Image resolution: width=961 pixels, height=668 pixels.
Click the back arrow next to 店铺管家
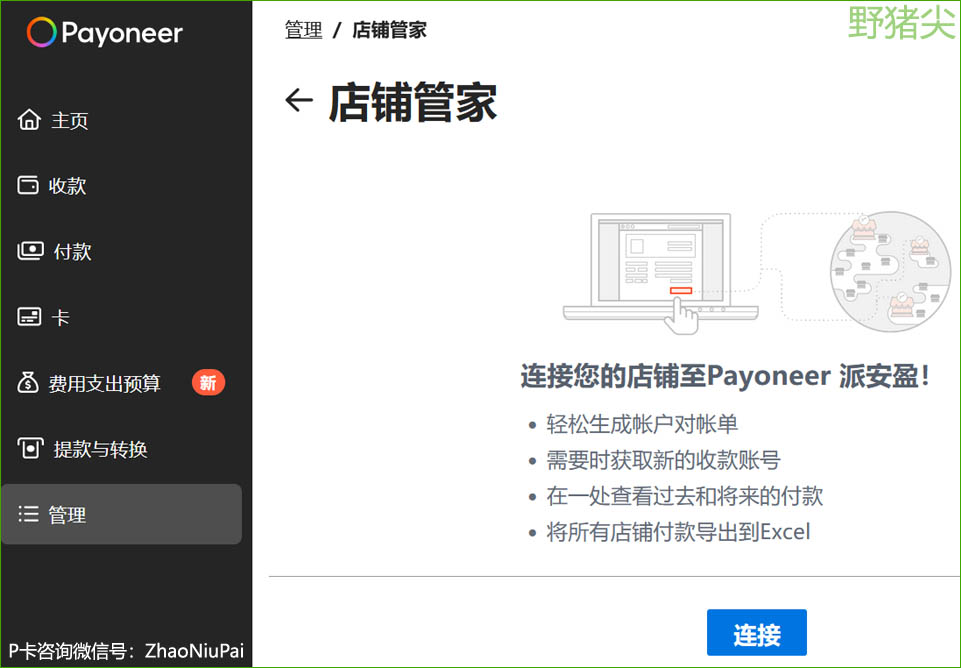(x=299, y=101)
